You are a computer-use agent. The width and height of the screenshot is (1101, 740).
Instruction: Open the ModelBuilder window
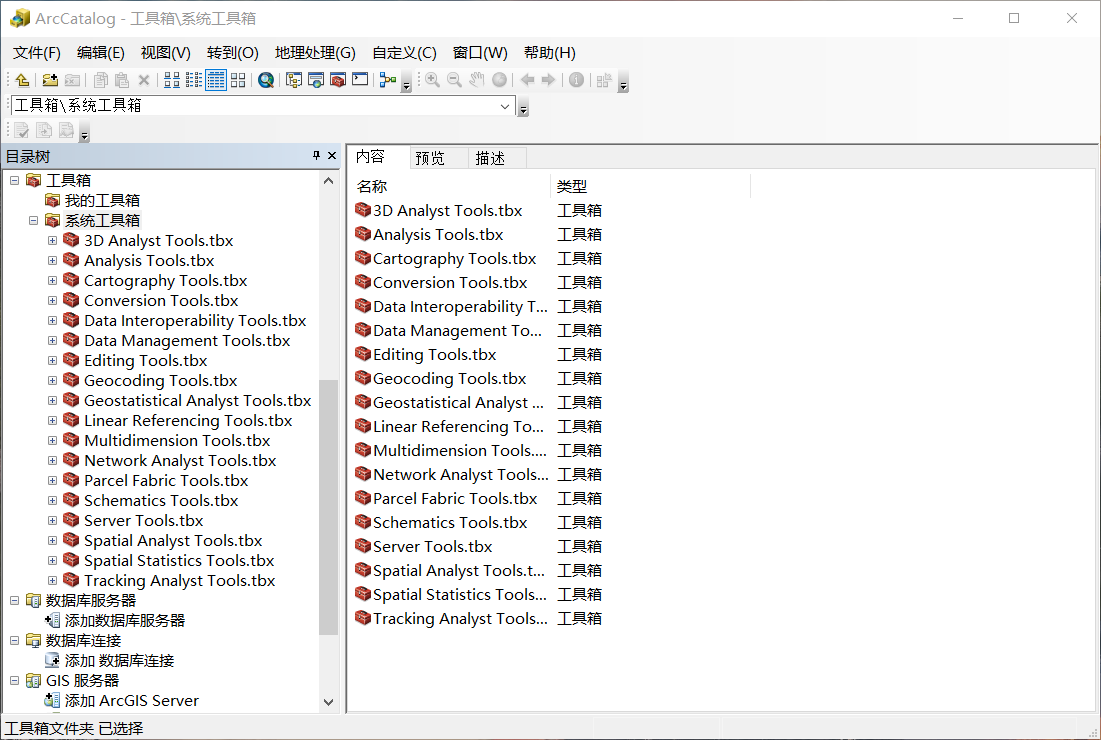pos(388,80)
